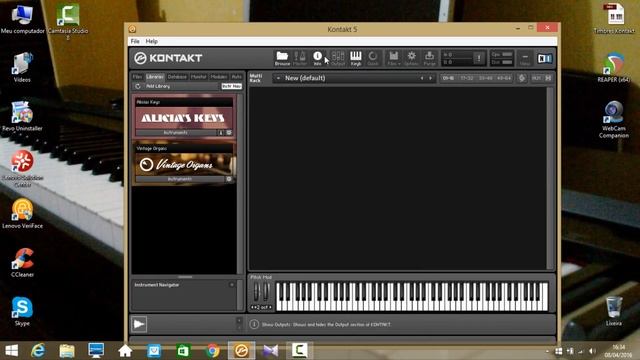Switch to the Modules tab
This screenshot has width=640, height=360.
click(219, 77)
